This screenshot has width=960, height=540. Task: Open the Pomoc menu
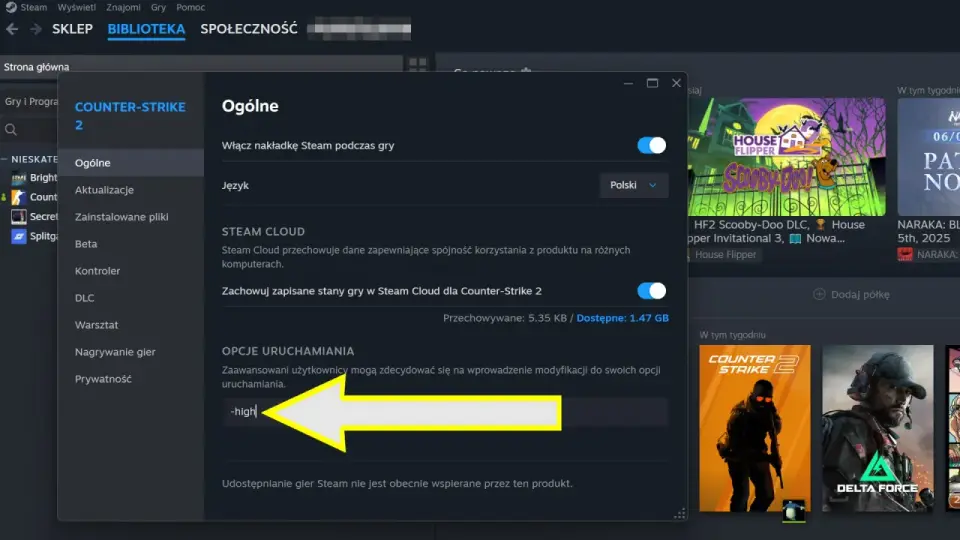pos(190,7)
